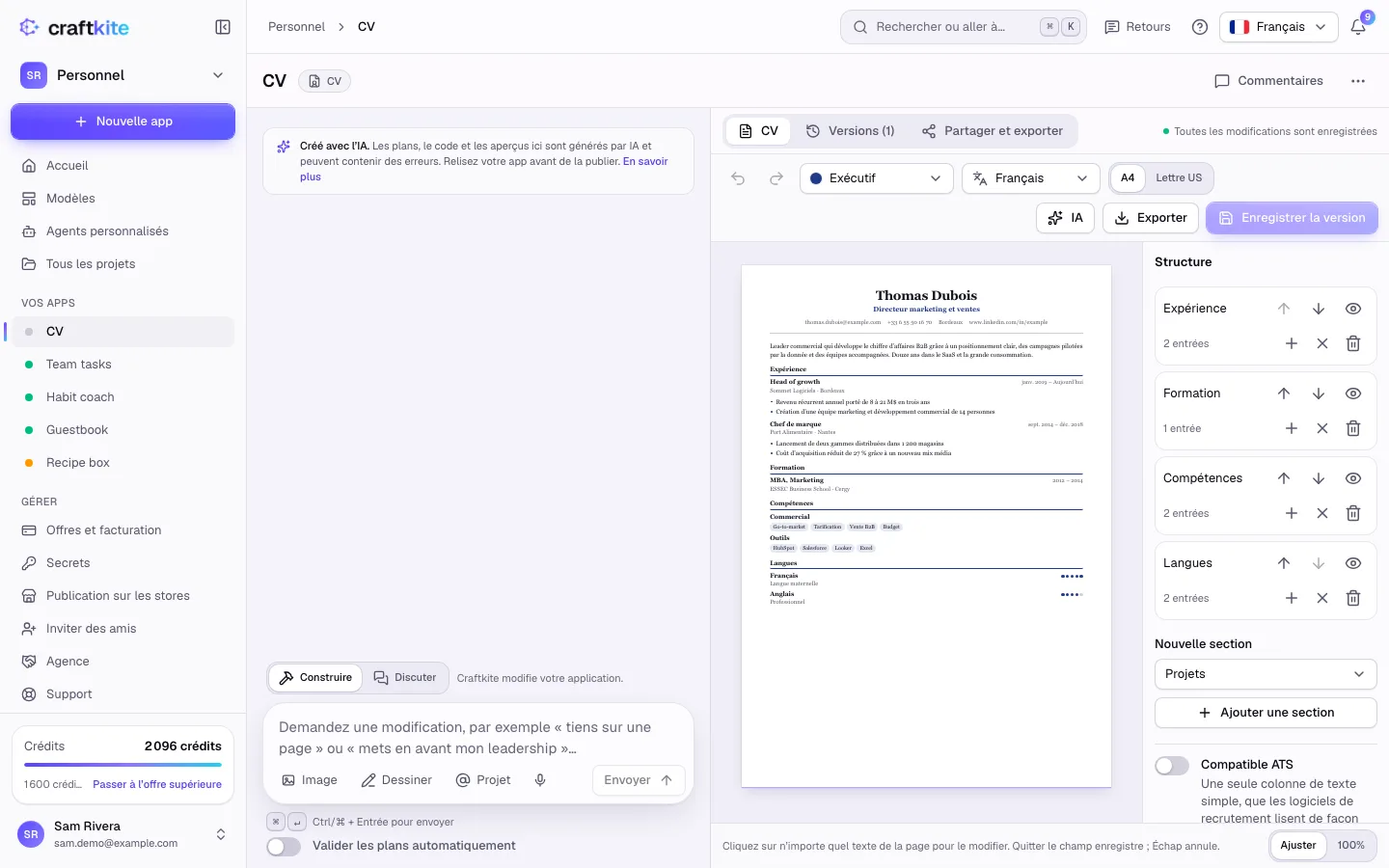The width and height of the screenshot is (1389, 868).
Task: Create a Nouvelle app
Action: [123, 122]
